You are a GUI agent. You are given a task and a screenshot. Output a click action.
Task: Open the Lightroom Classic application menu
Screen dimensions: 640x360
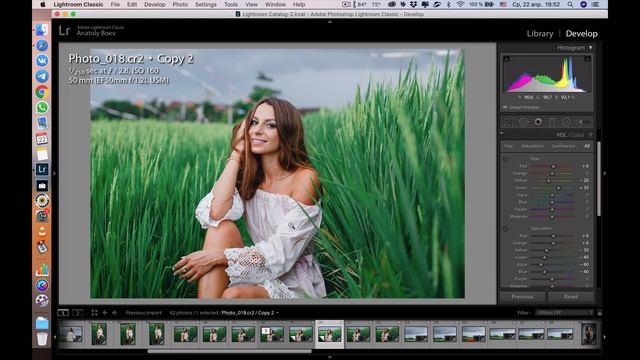78,4
